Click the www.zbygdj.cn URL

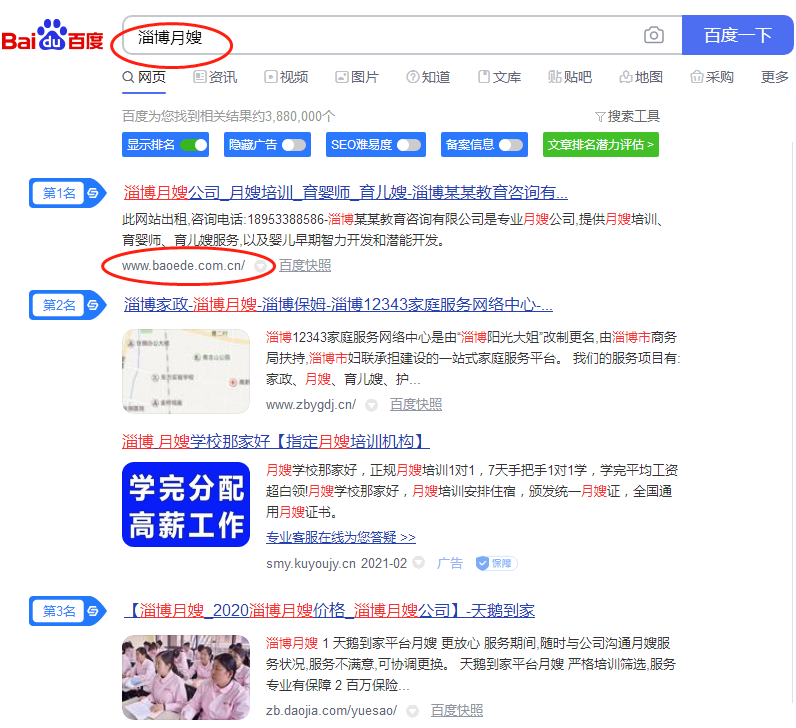311,405
